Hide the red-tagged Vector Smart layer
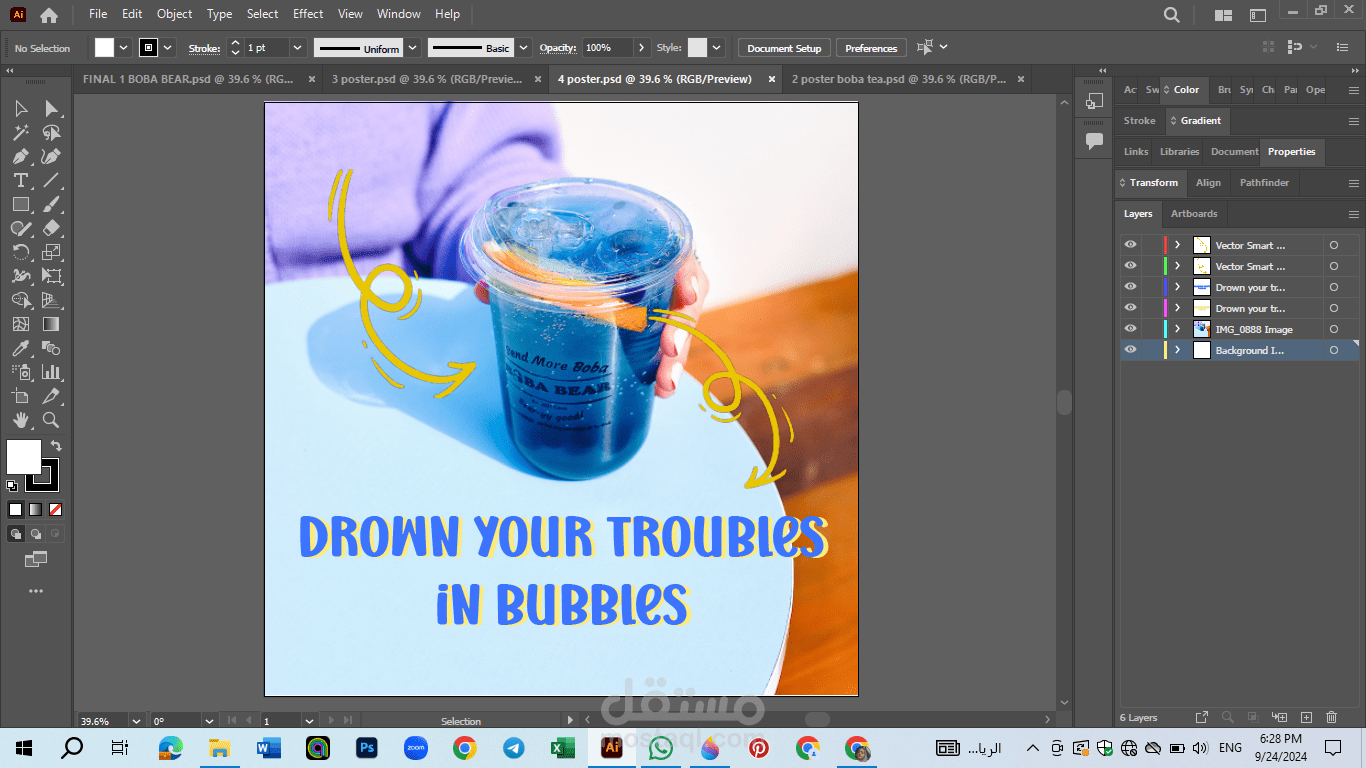This screenshot has height=768, width=1366. (x=1130, y=245)
